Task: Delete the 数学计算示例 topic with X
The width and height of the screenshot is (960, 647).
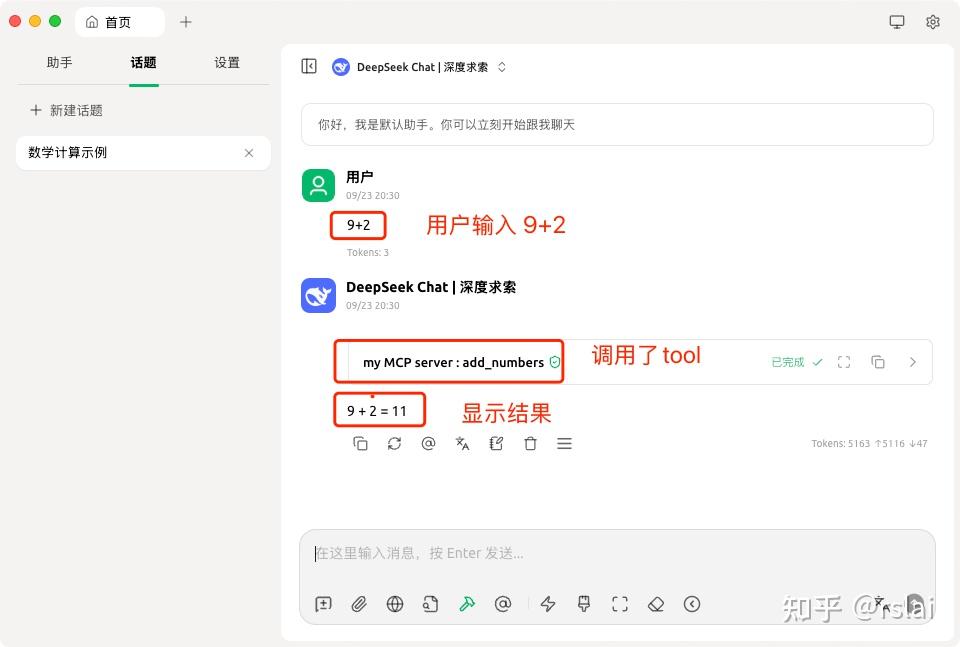Action: point(249,153)
